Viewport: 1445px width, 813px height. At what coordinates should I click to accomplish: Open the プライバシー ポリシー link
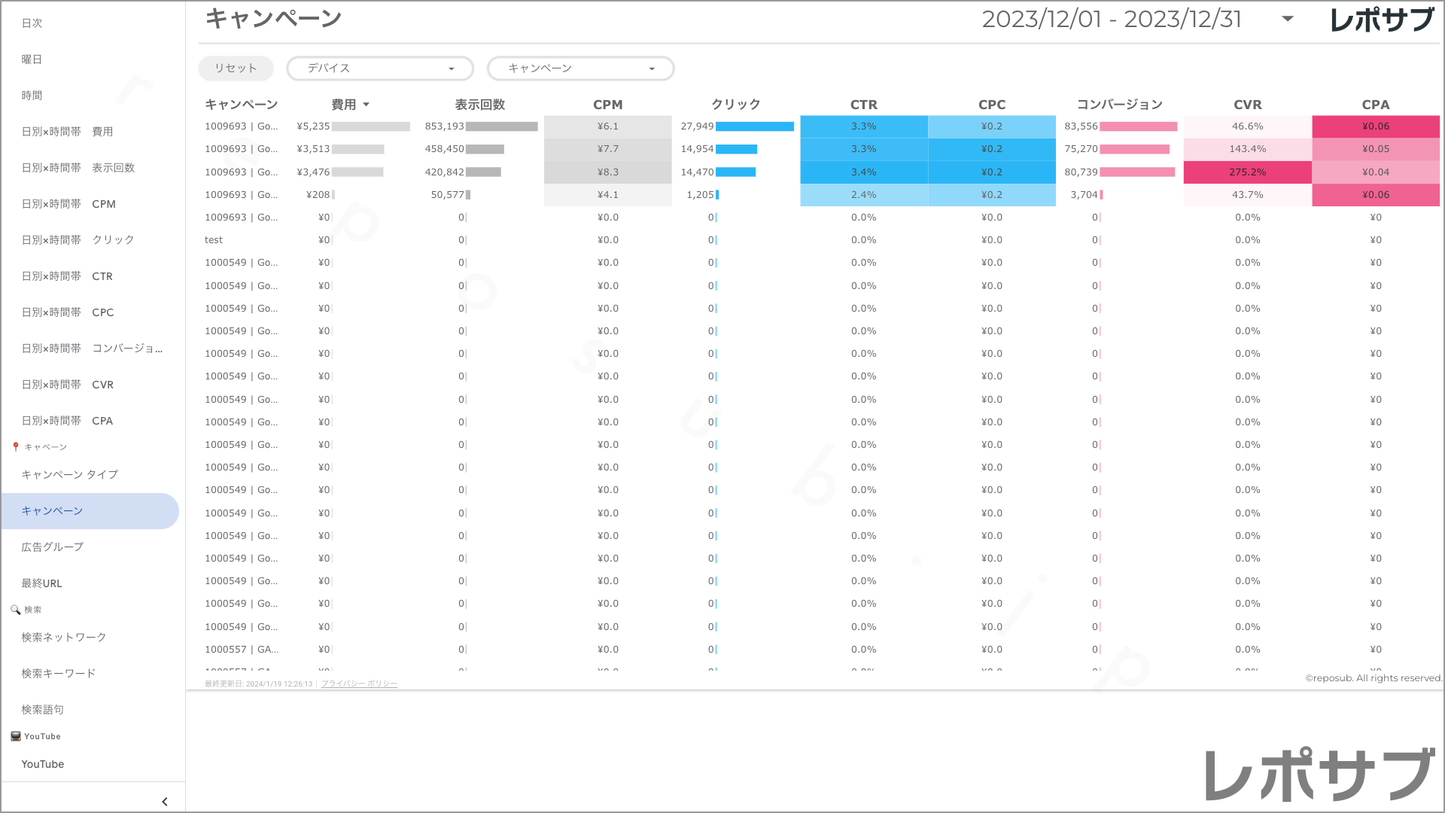(x=359, y=684)
